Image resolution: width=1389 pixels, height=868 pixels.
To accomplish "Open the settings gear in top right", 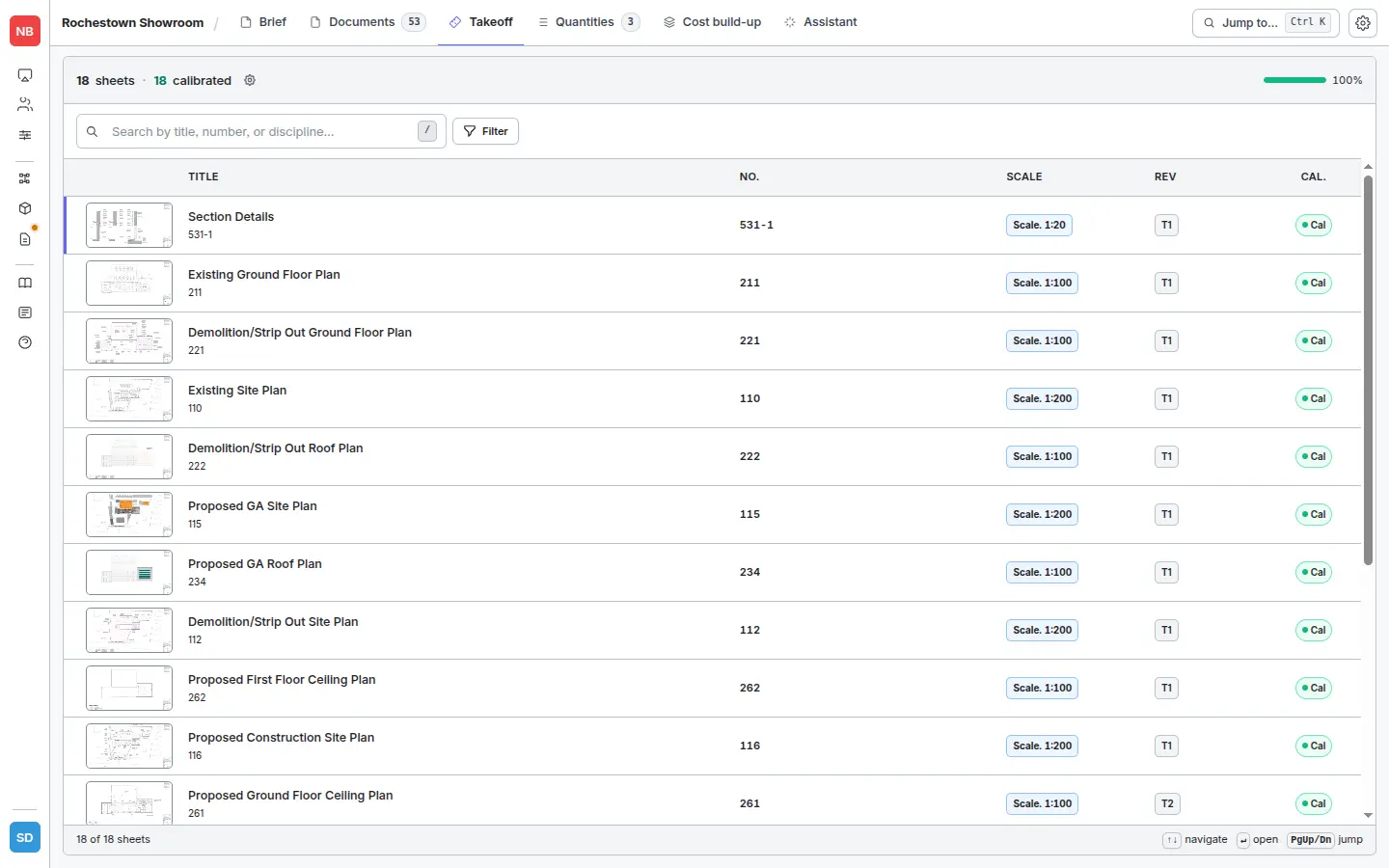I will (1363, 23).
